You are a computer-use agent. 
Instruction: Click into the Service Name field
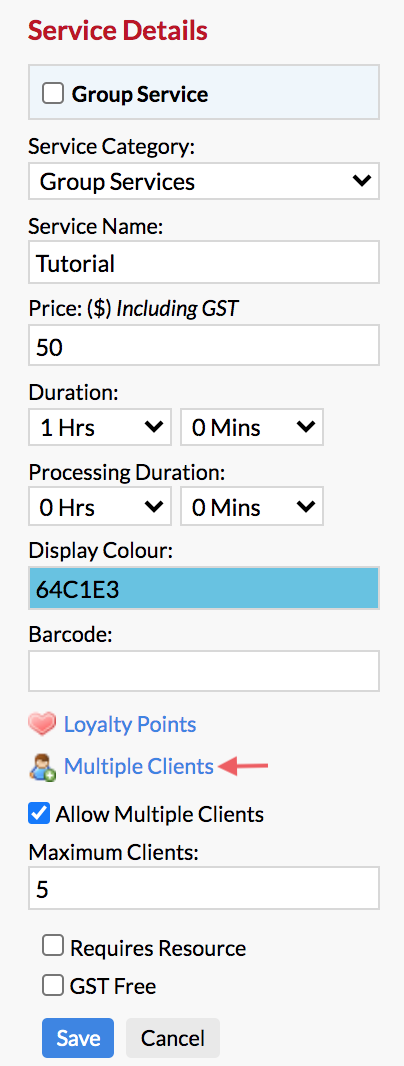pos(203,262)
